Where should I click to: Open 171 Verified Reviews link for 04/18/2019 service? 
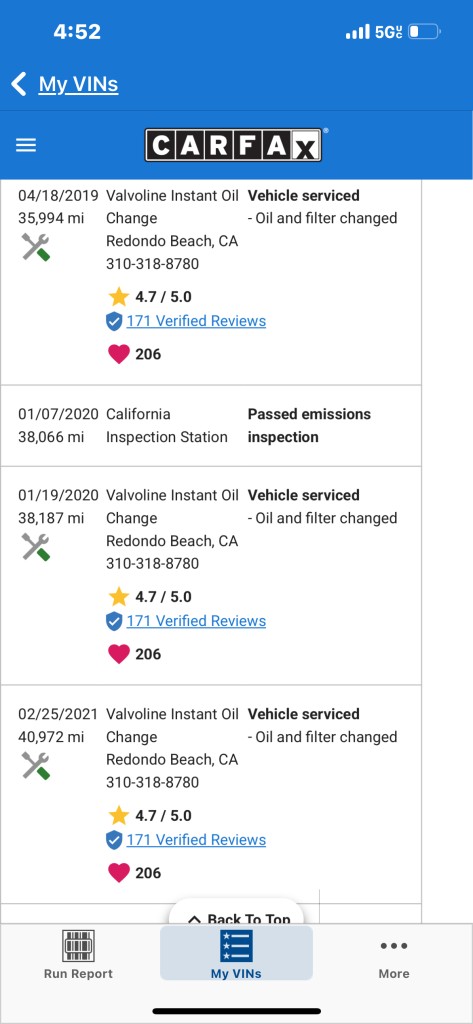tap(196, 321)
